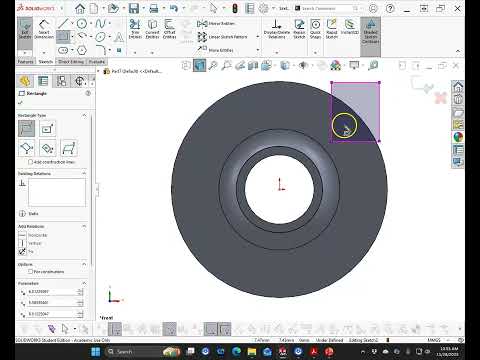Open the Smart Dimension dropdown arrow
This screenshot has width=480, height=360.
tap(44, 52)
